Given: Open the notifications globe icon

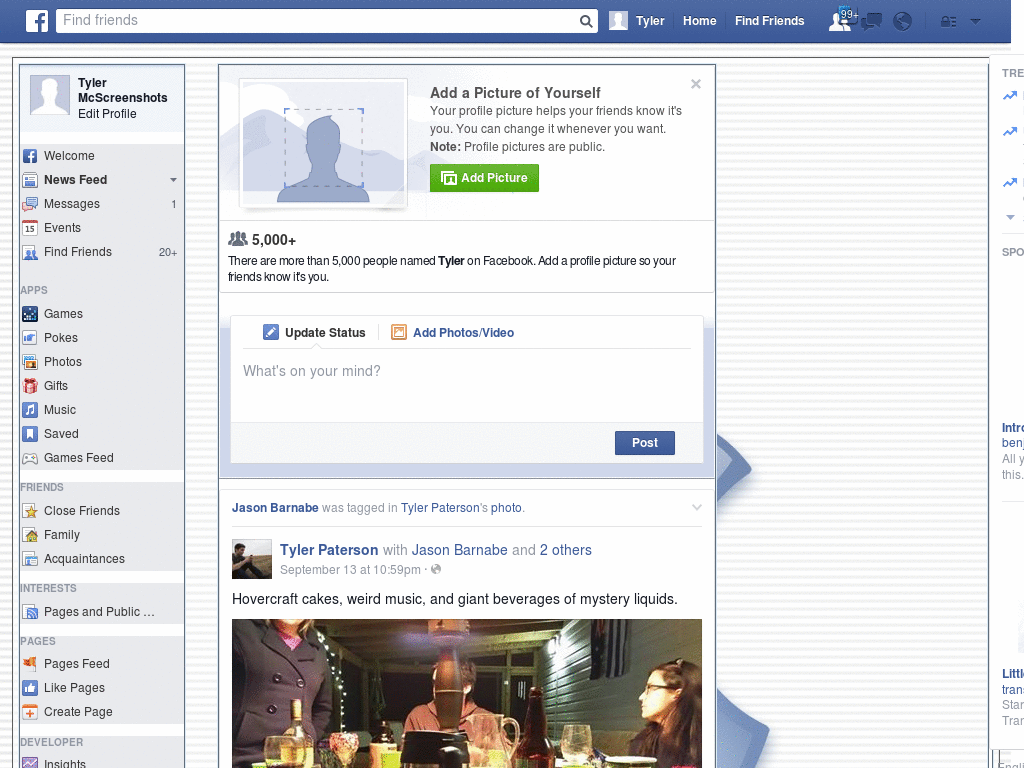Looking at the screenshot, I should pyautogui.click(x=903, y=22).
